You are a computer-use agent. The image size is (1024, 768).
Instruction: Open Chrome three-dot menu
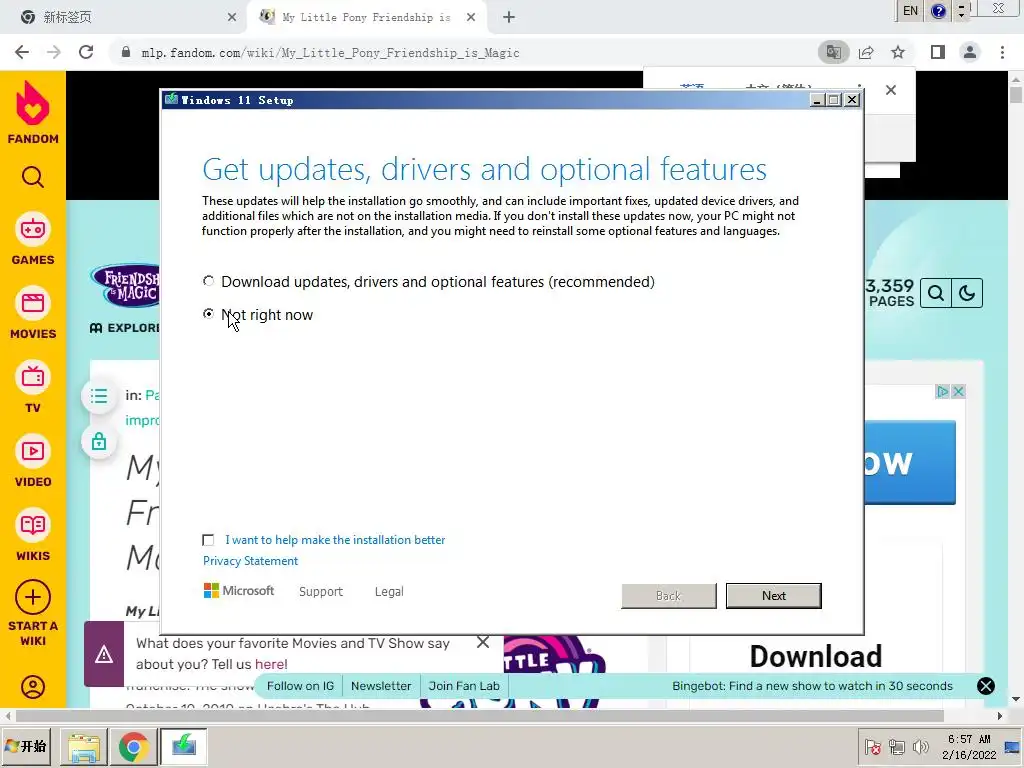tap(1002, 52)
